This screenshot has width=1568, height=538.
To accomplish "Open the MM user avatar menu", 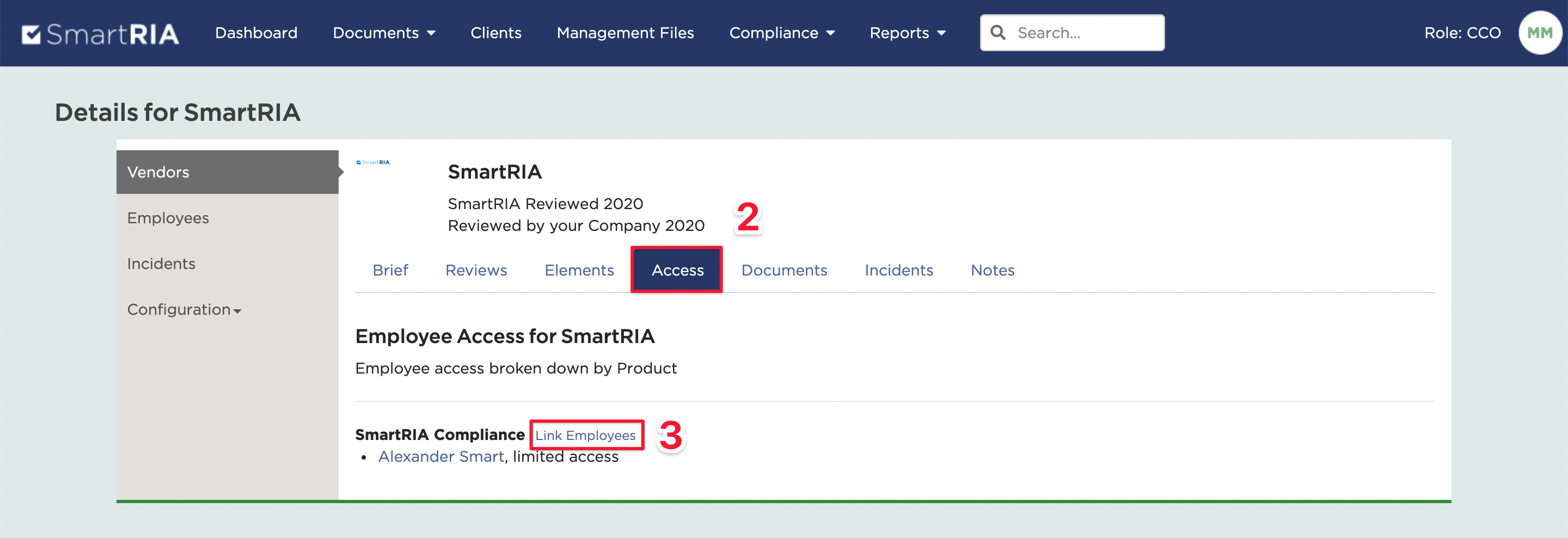I will click(x=1539, y=33).
